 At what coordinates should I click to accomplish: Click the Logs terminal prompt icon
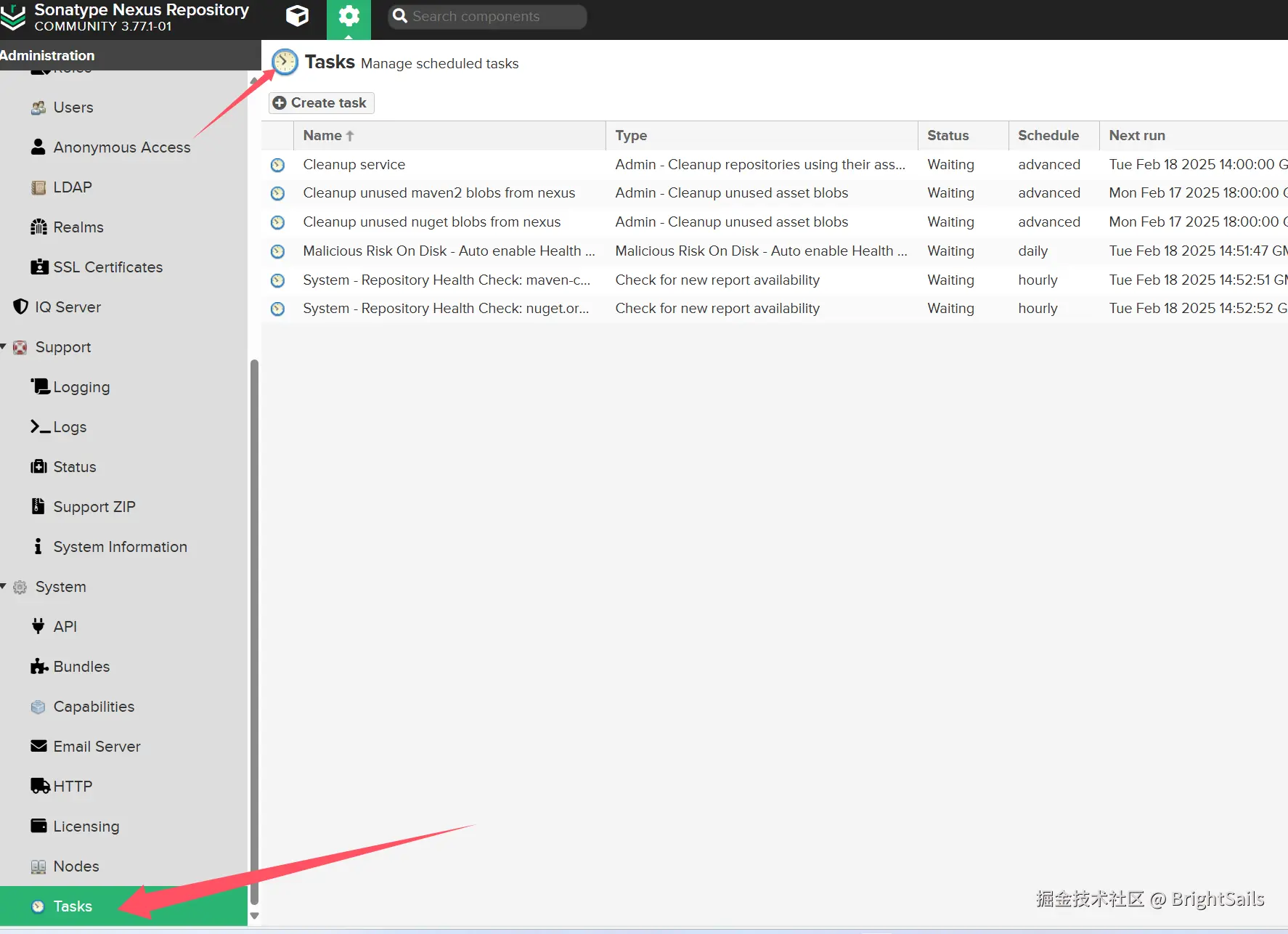(40, 427)
